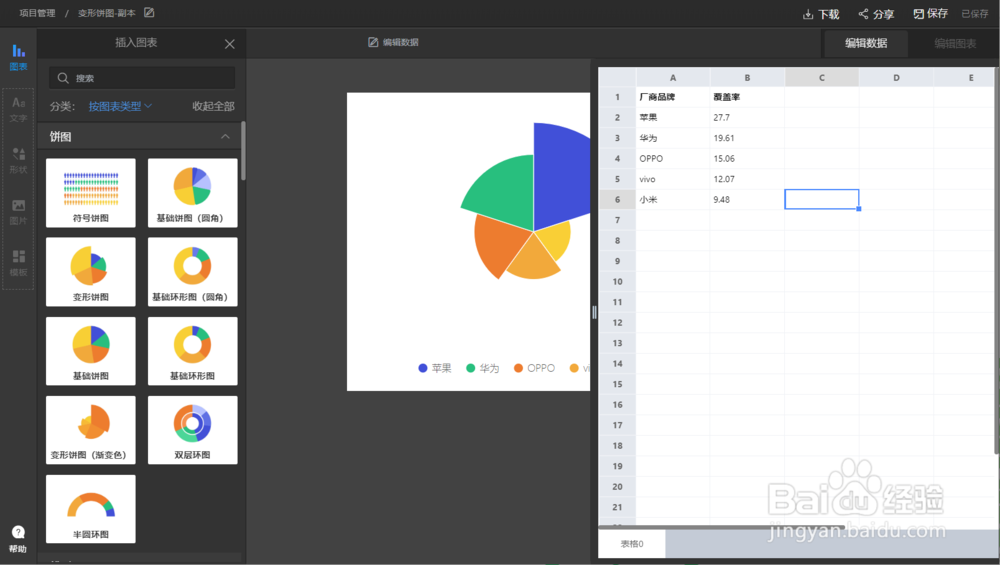This screenshot has width=1000, height=565.
Task: Click cell with value 15.06
Action: (747, 158)
